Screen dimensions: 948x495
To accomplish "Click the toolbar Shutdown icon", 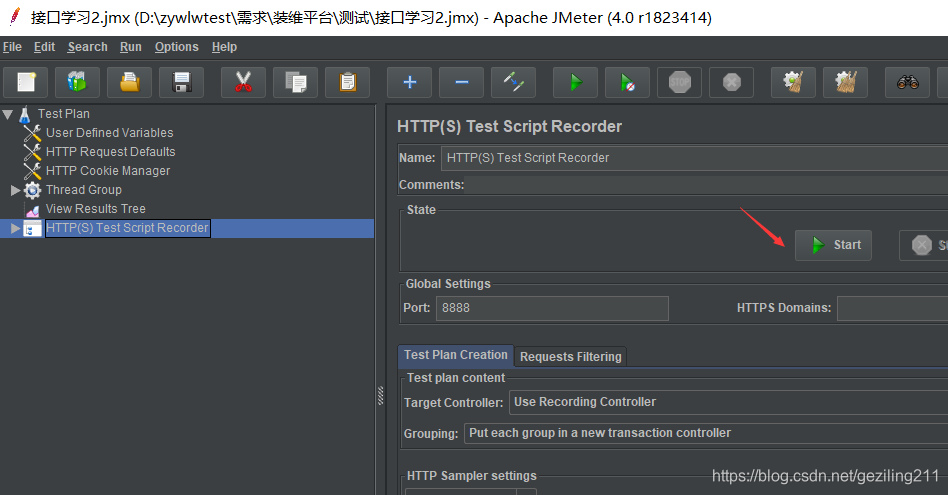I will [x=732, y=82].
